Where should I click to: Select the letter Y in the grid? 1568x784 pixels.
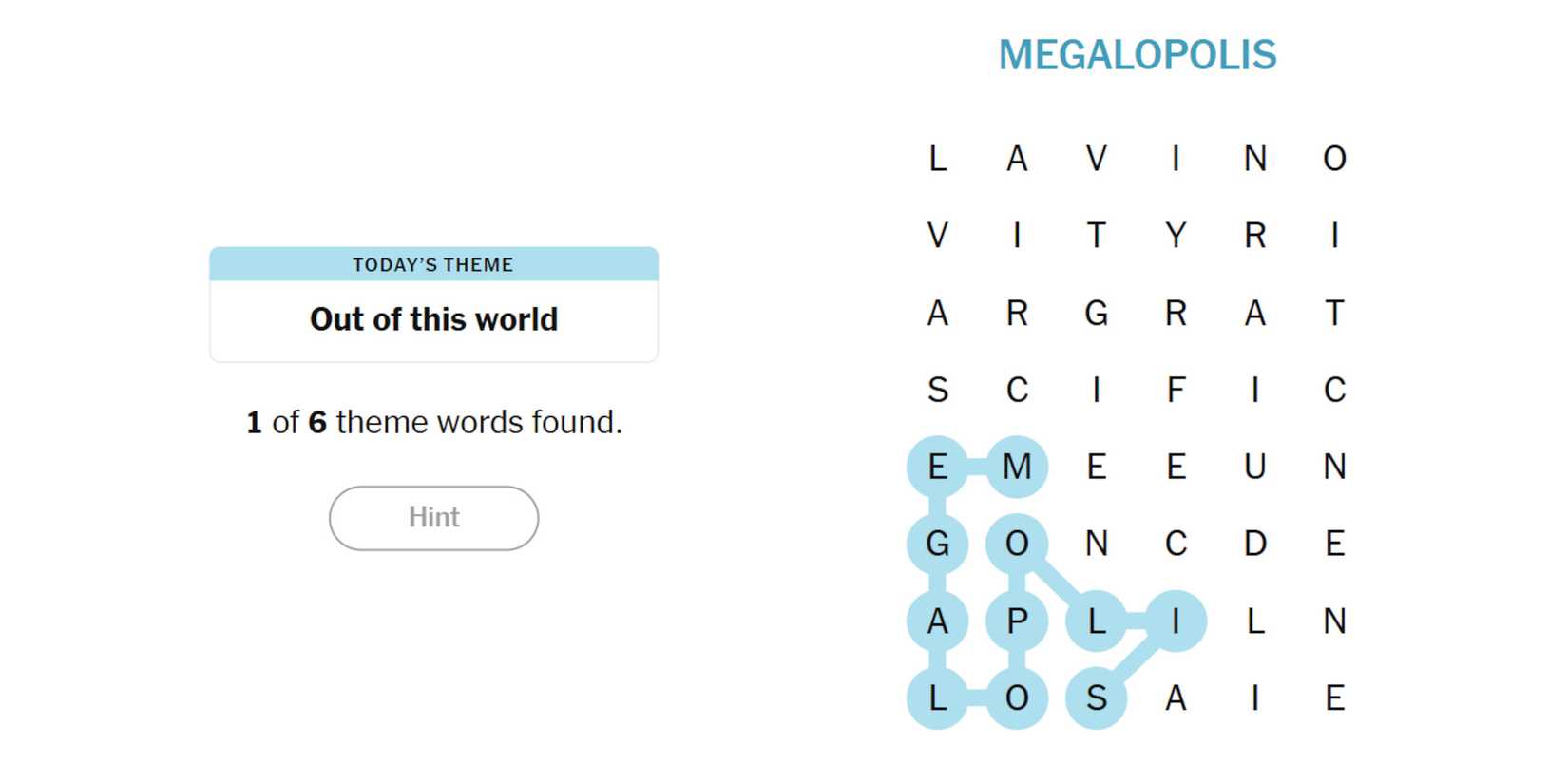click(1176, 235)
